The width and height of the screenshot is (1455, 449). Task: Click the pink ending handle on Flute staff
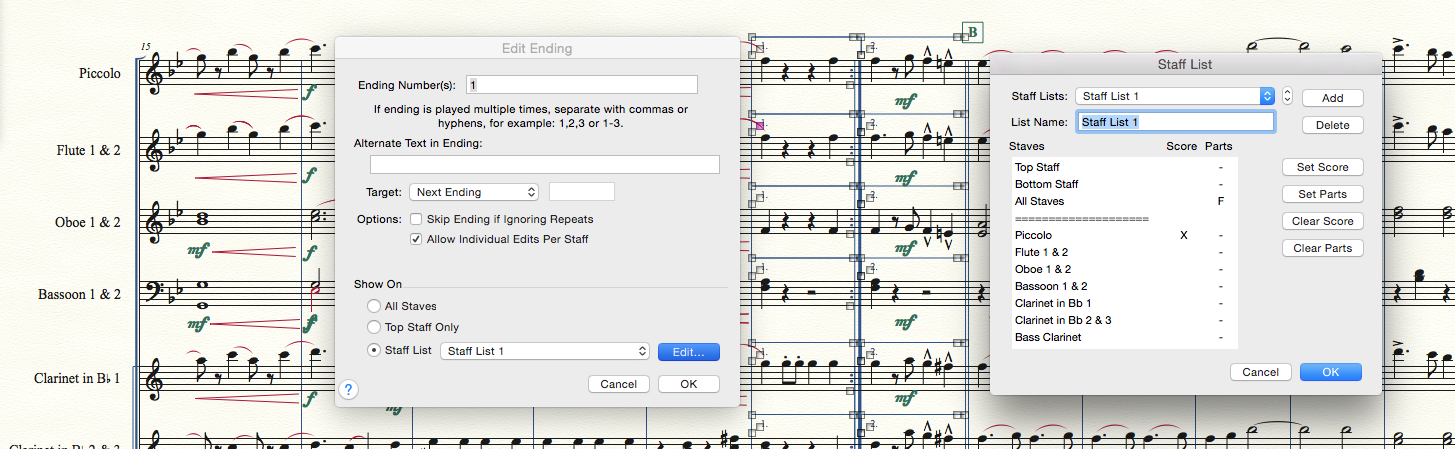pyautogui.click(x=759, y=125)
